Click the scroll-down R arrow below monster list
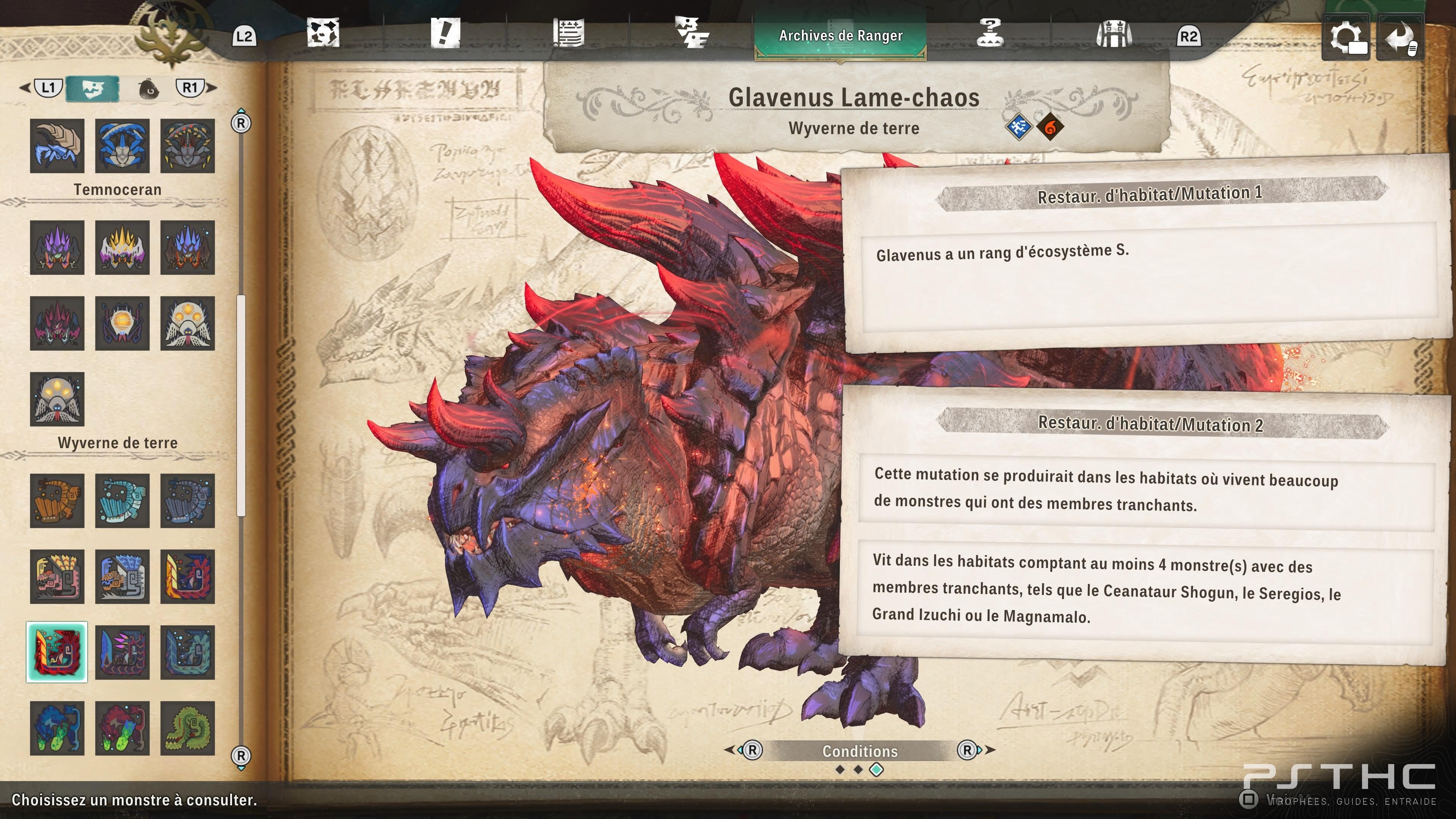Image resolution: width=1456 pixels, height=819 pixels. pos(241,758)
